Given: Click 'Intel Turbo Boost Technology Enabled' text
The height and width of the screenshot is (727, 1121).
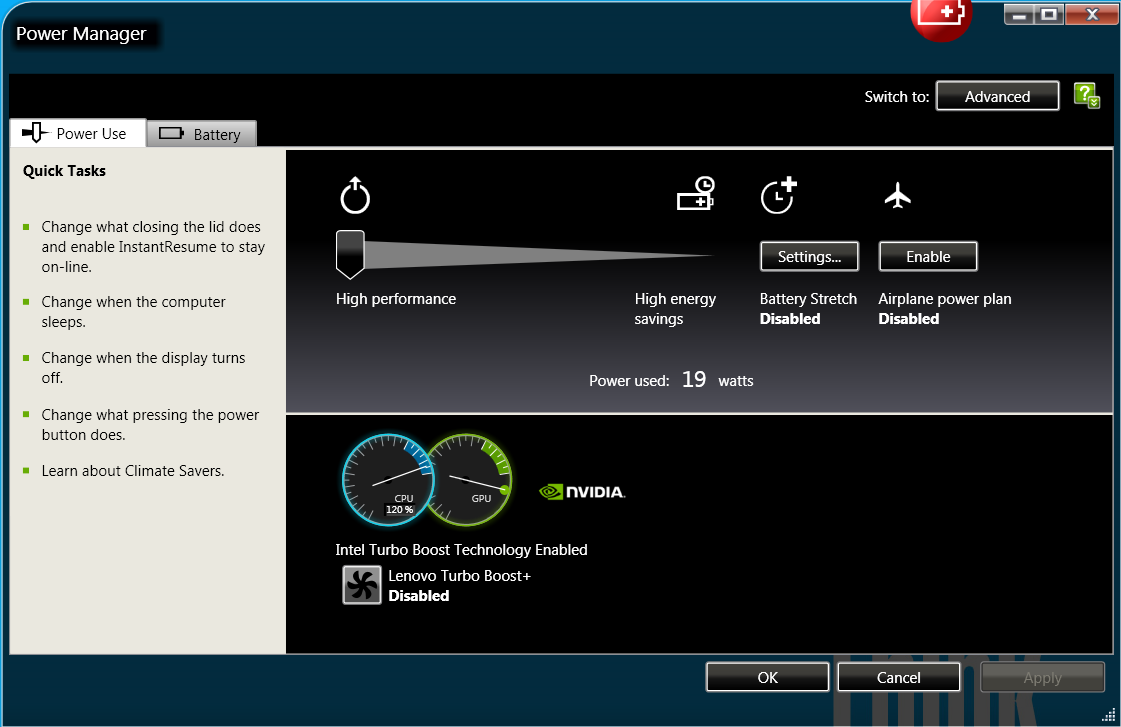Looking at the screenshot, I should 461,550.
